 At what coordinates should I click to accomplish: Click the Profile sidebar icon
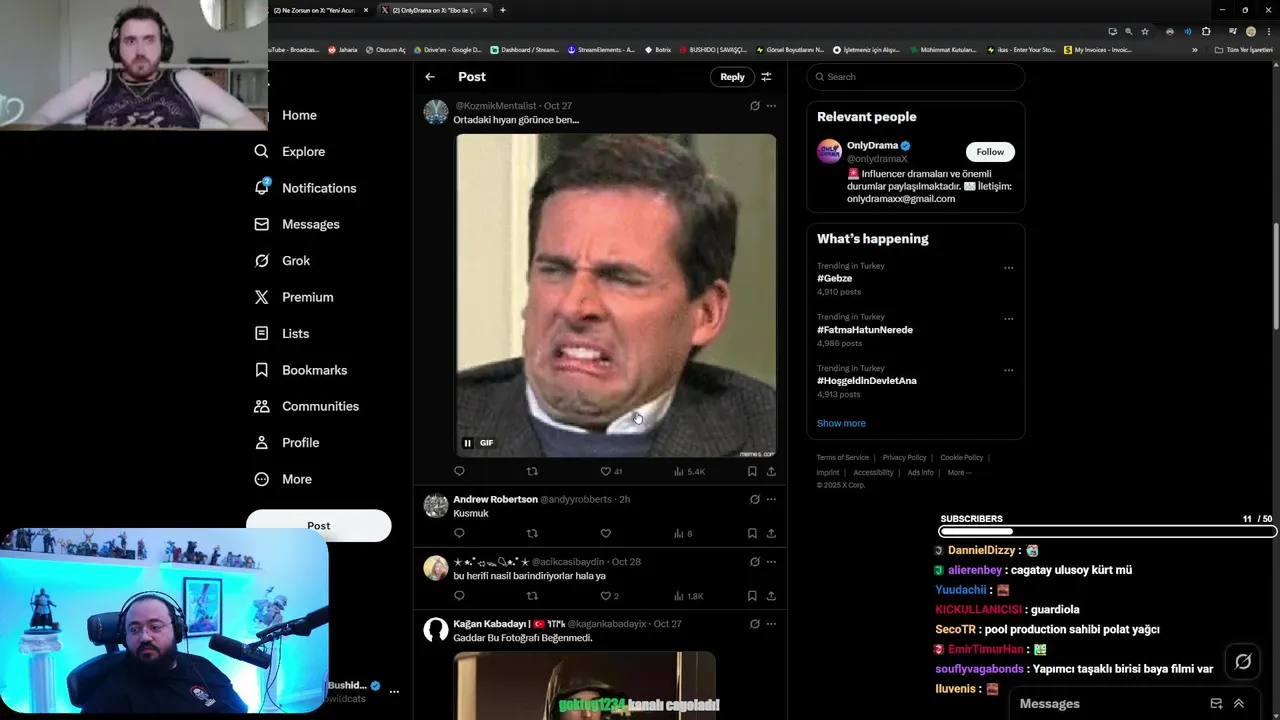point(262,442)
